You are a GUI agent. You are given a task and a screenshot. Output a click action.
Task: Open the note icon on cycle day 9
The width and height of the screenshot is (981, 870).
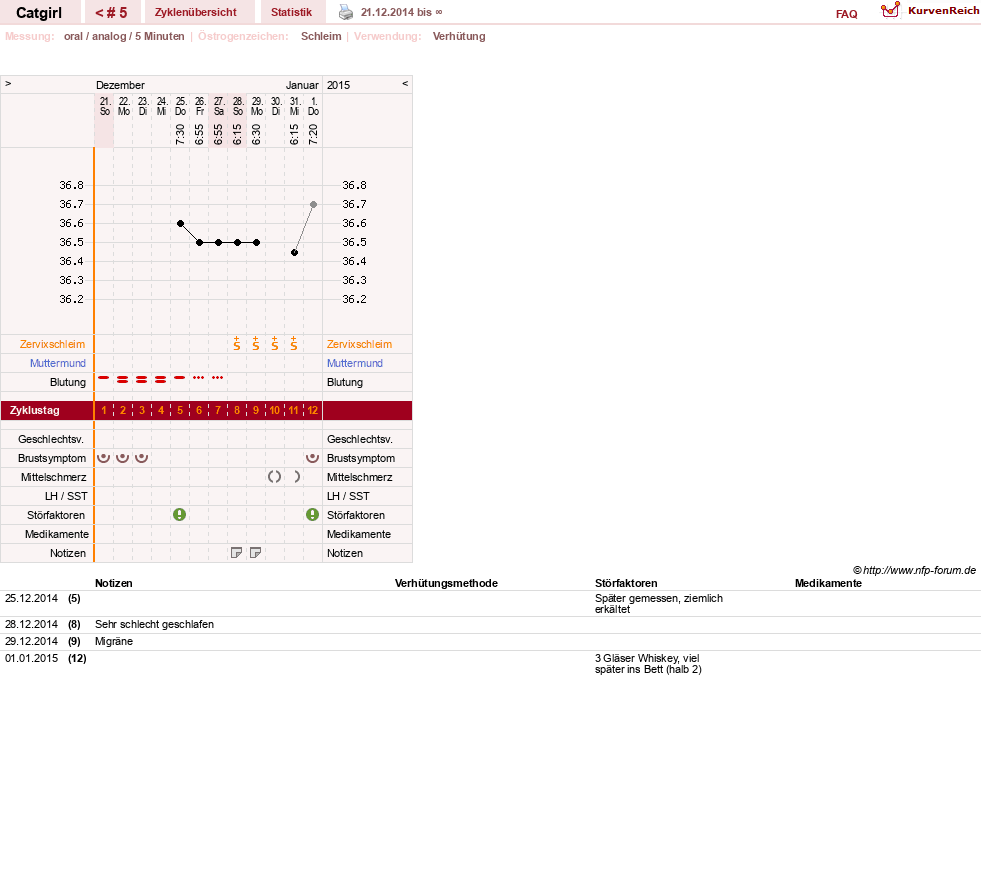[255, 553]
